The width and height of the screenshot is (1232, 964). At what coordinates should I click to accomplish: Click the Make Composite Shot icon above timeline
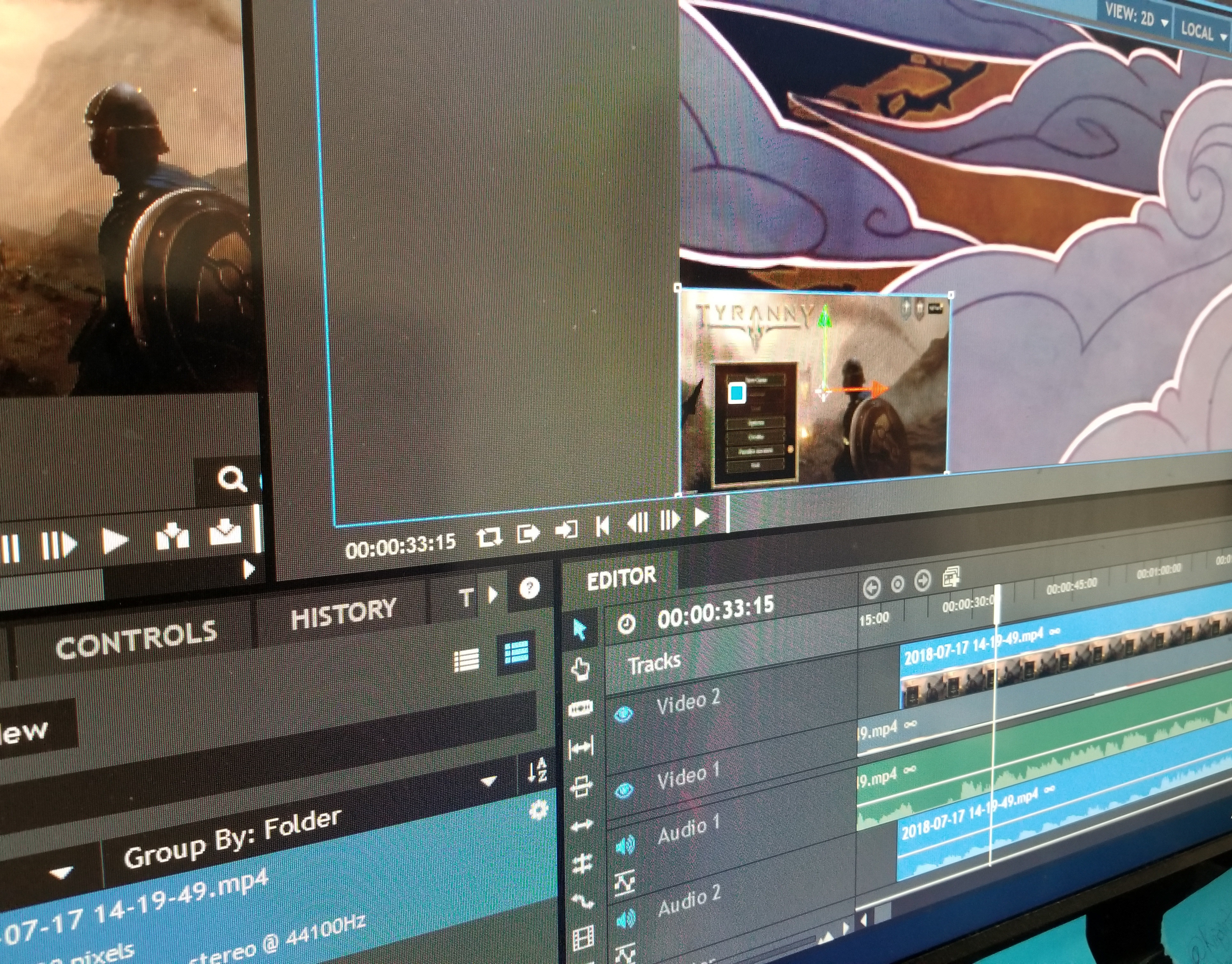pyautogui.click(x=951, y=576)
